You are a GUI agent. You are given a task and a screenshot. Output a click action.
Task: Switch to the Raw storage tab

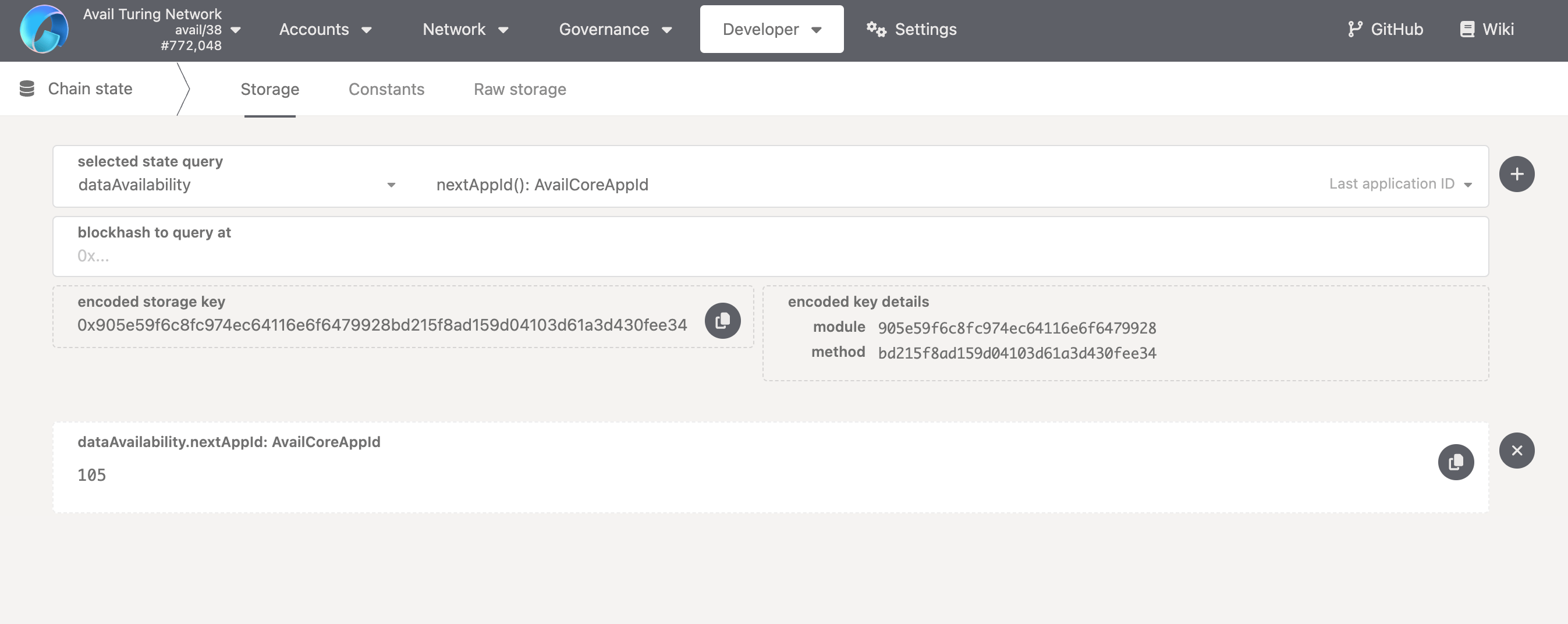click(x=519, y=90)
